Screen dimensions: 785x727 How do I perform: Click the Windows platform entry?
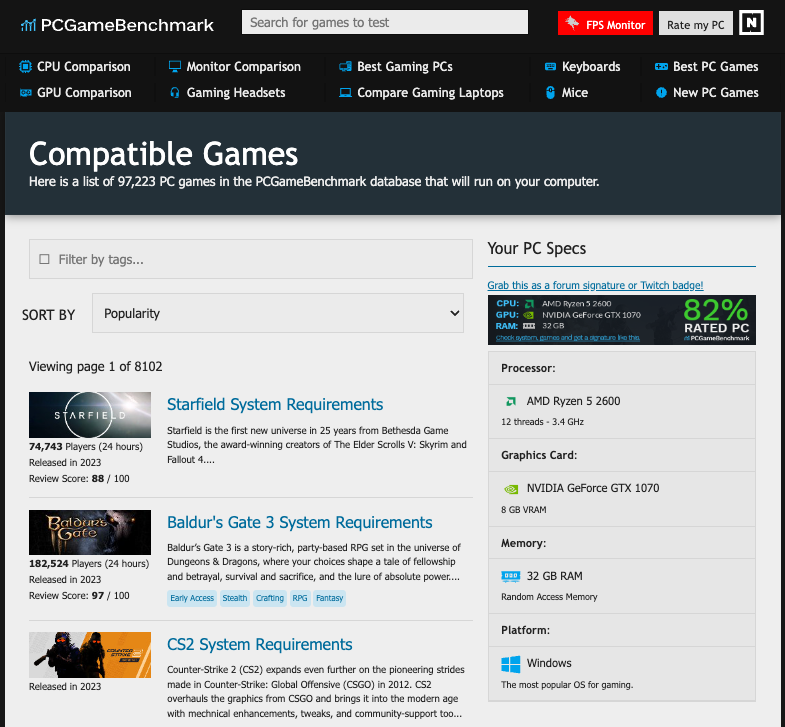click(622, 674)
